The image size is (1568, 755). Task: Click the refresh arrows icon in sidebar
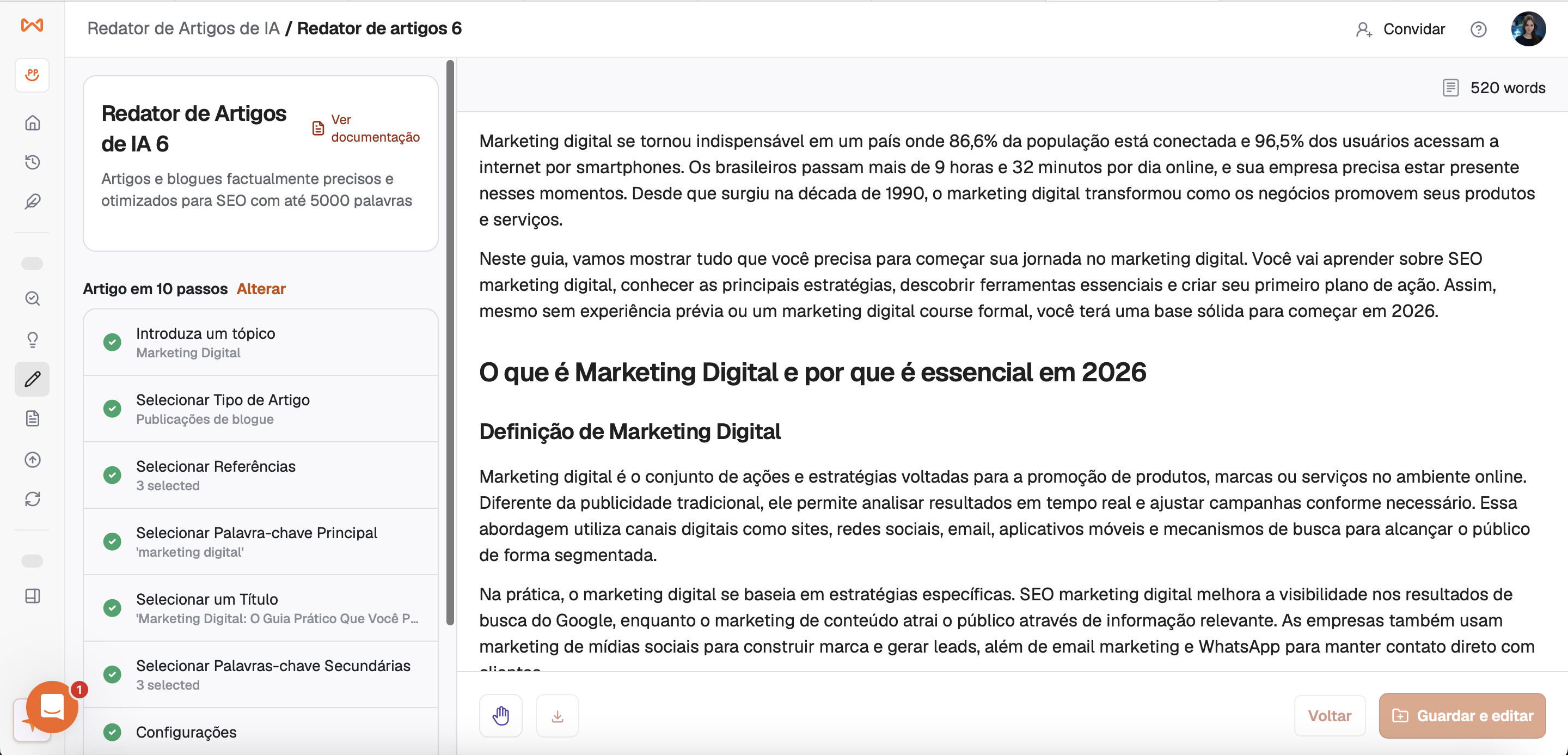(32, 500)
